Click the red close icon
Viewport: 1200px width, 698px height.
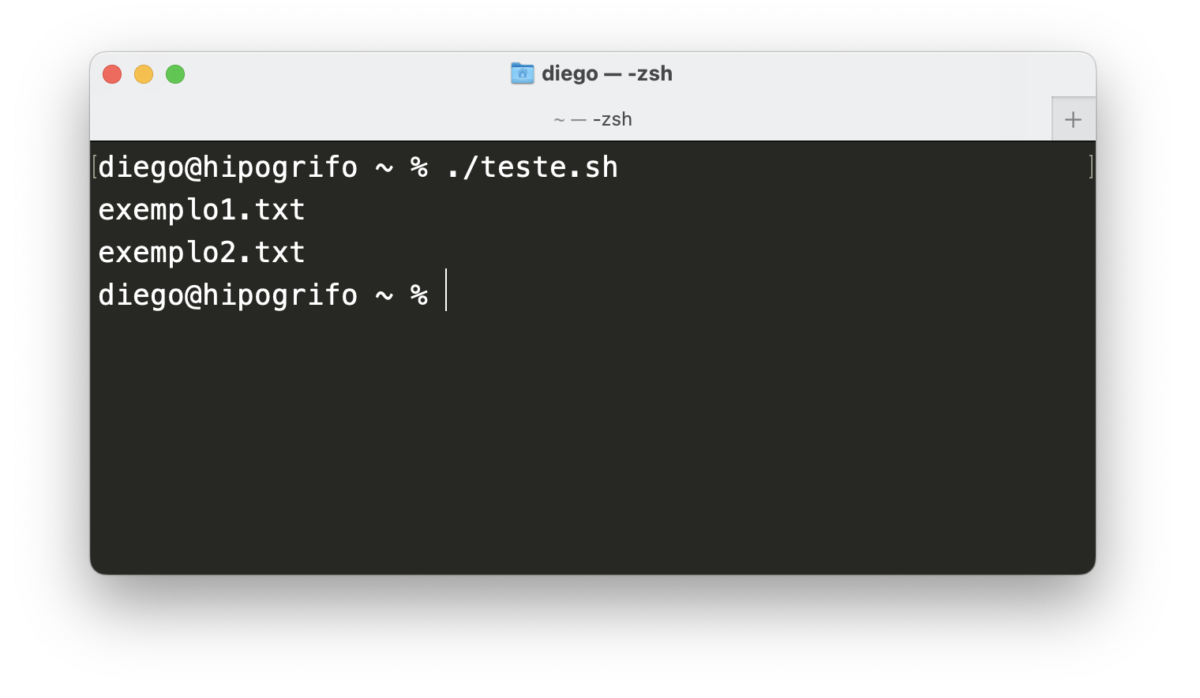pyautogui.click(x=112, y=73)
